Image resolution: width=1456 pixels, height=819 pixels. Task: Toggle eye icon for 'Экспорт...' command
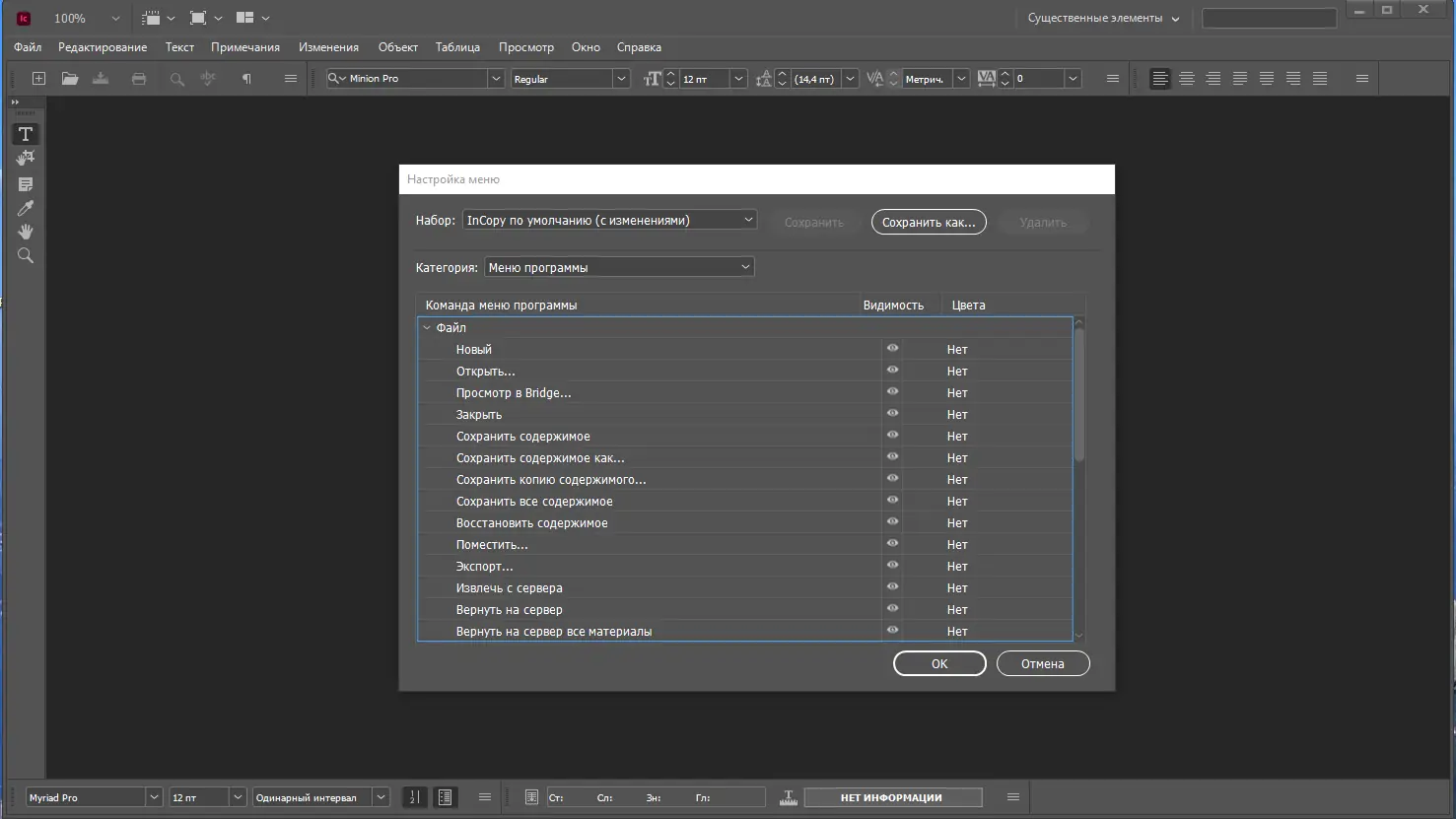[892, 566]
